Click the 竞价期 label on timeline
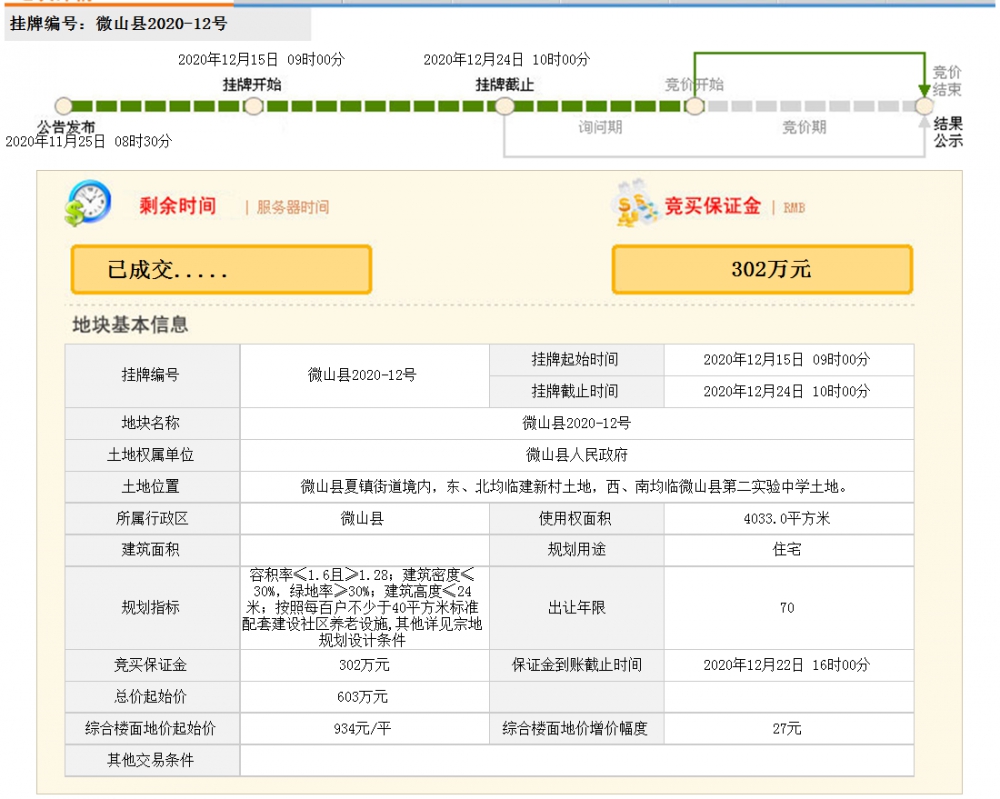 point(804,127)
